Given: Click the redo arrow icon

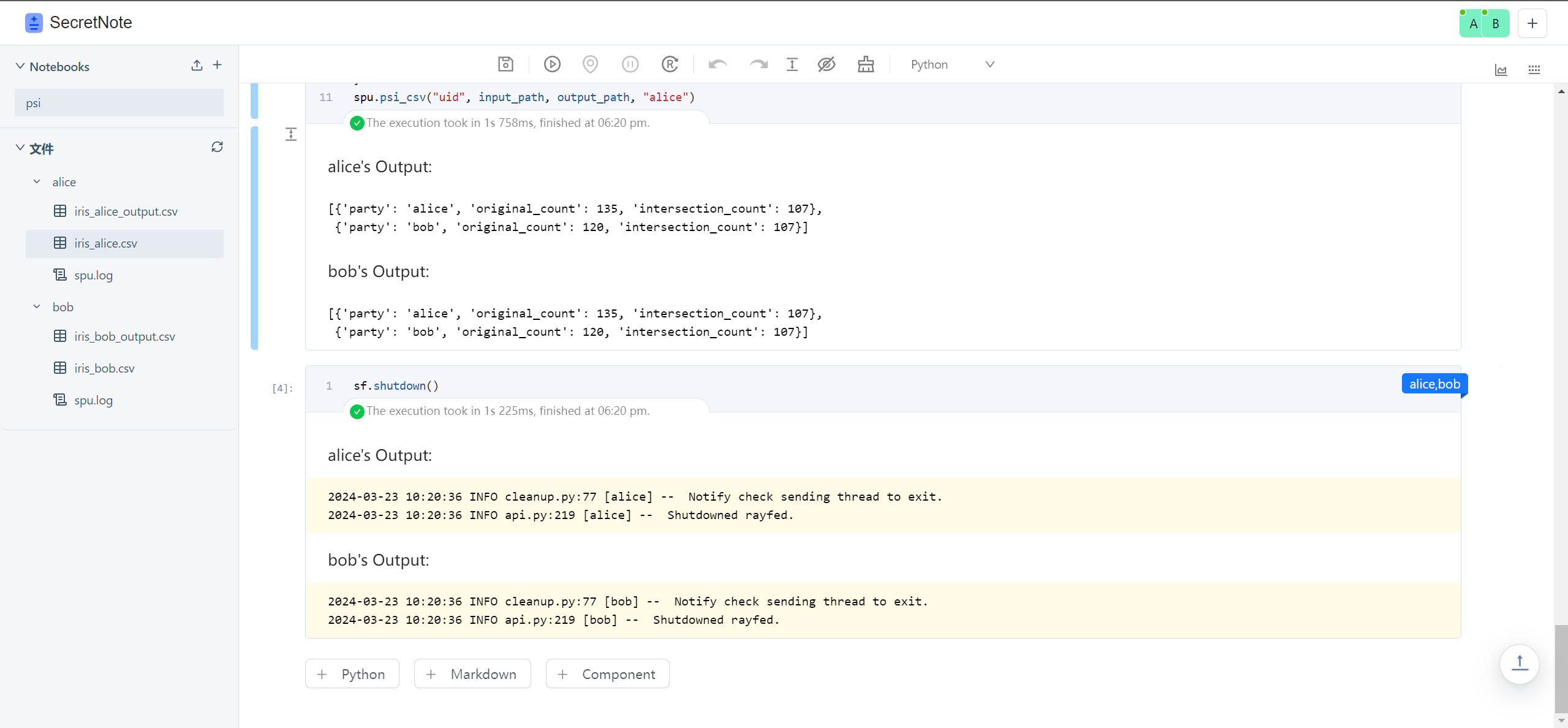Looking at the screenshot, I should tap(758, 64).
